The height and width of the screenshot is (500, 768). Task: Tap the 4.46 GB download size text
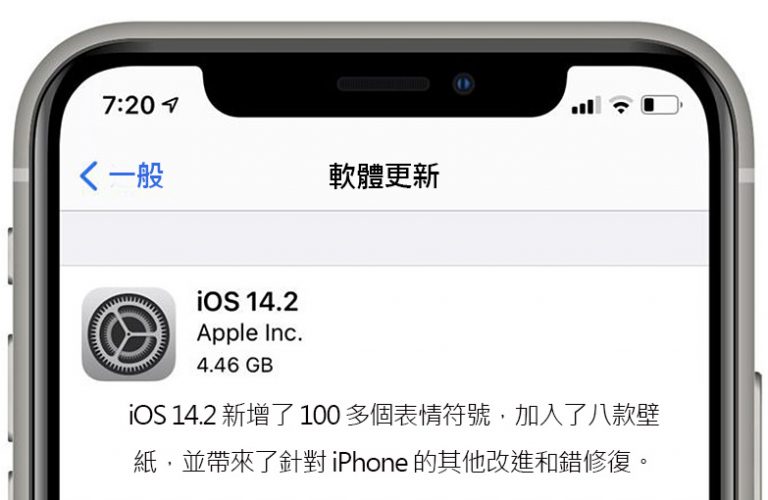coord(235,365)
